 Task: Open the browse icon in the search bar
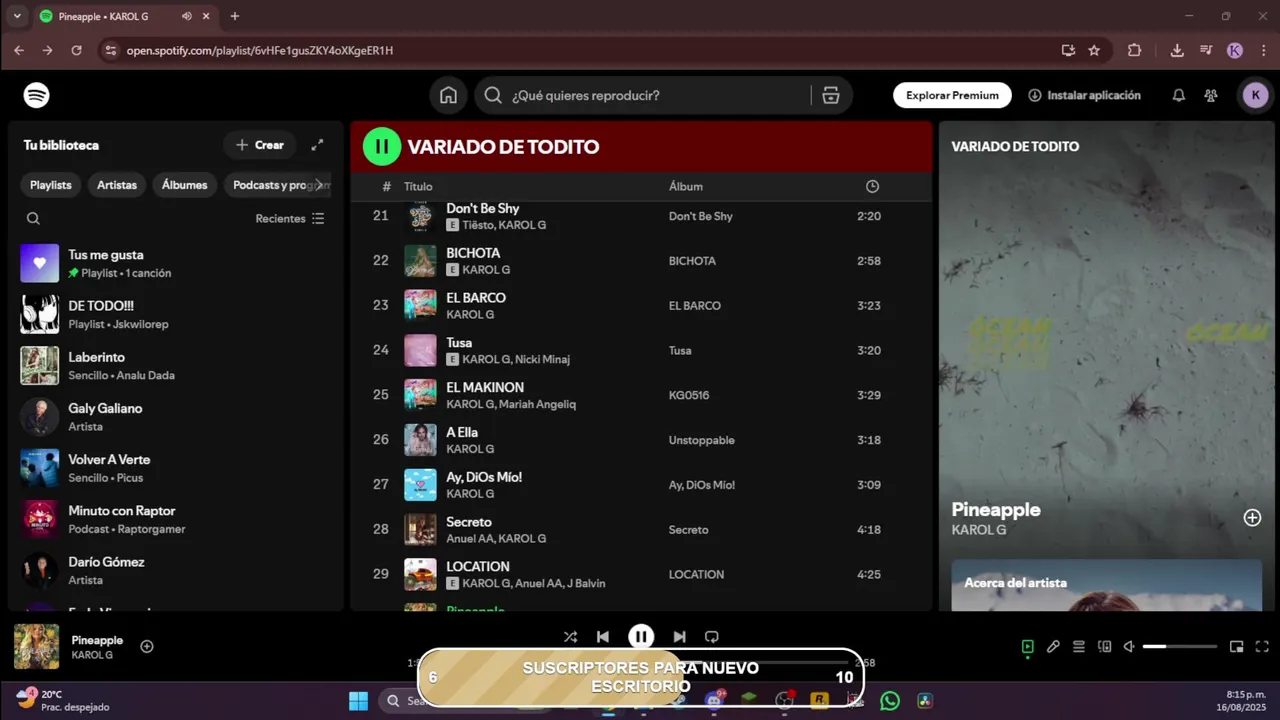click(830, 95)
